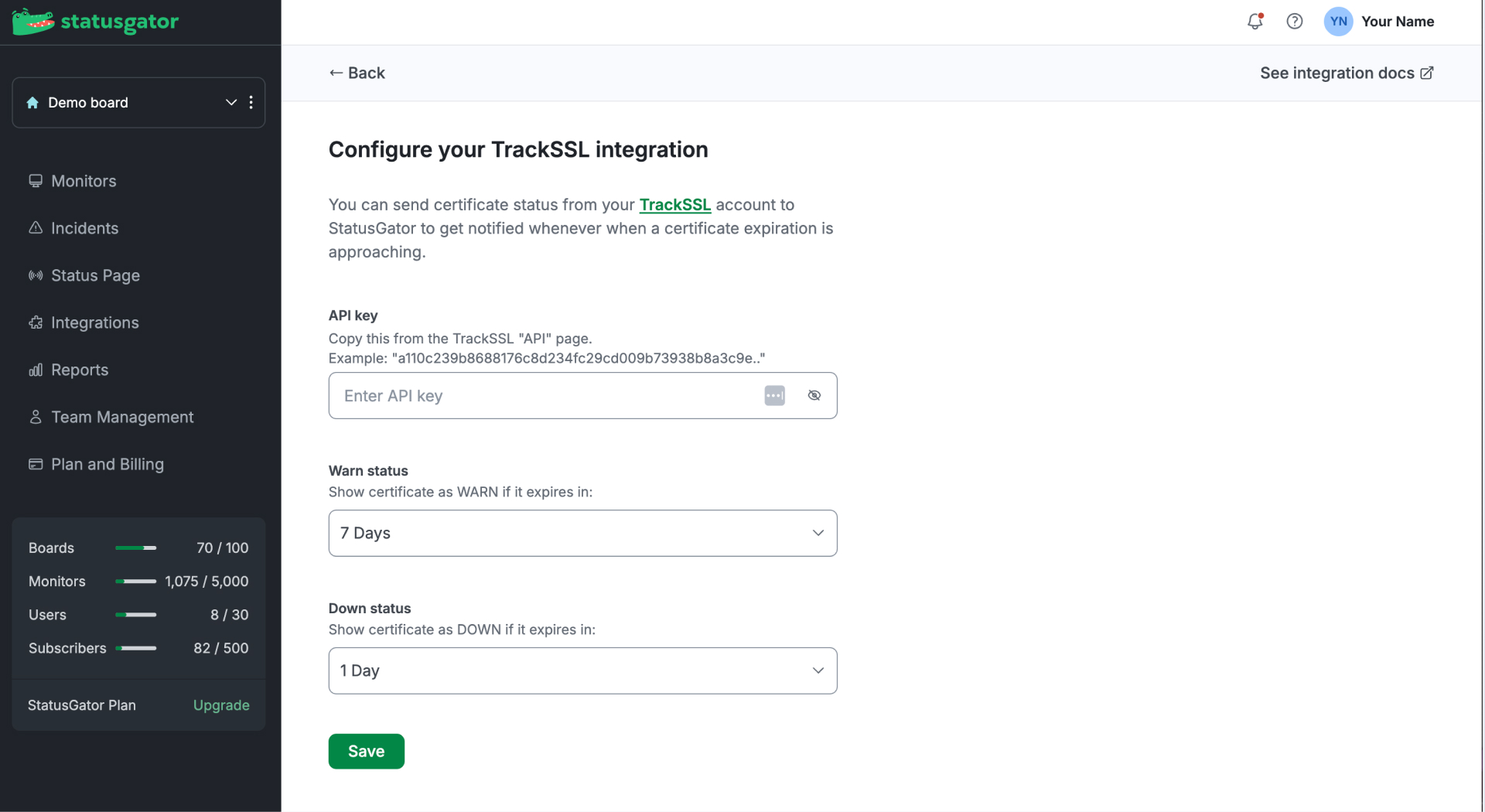1485x812 pixels.
Task: Open Incidents in the sidebar
Action: tap(84, 228)
